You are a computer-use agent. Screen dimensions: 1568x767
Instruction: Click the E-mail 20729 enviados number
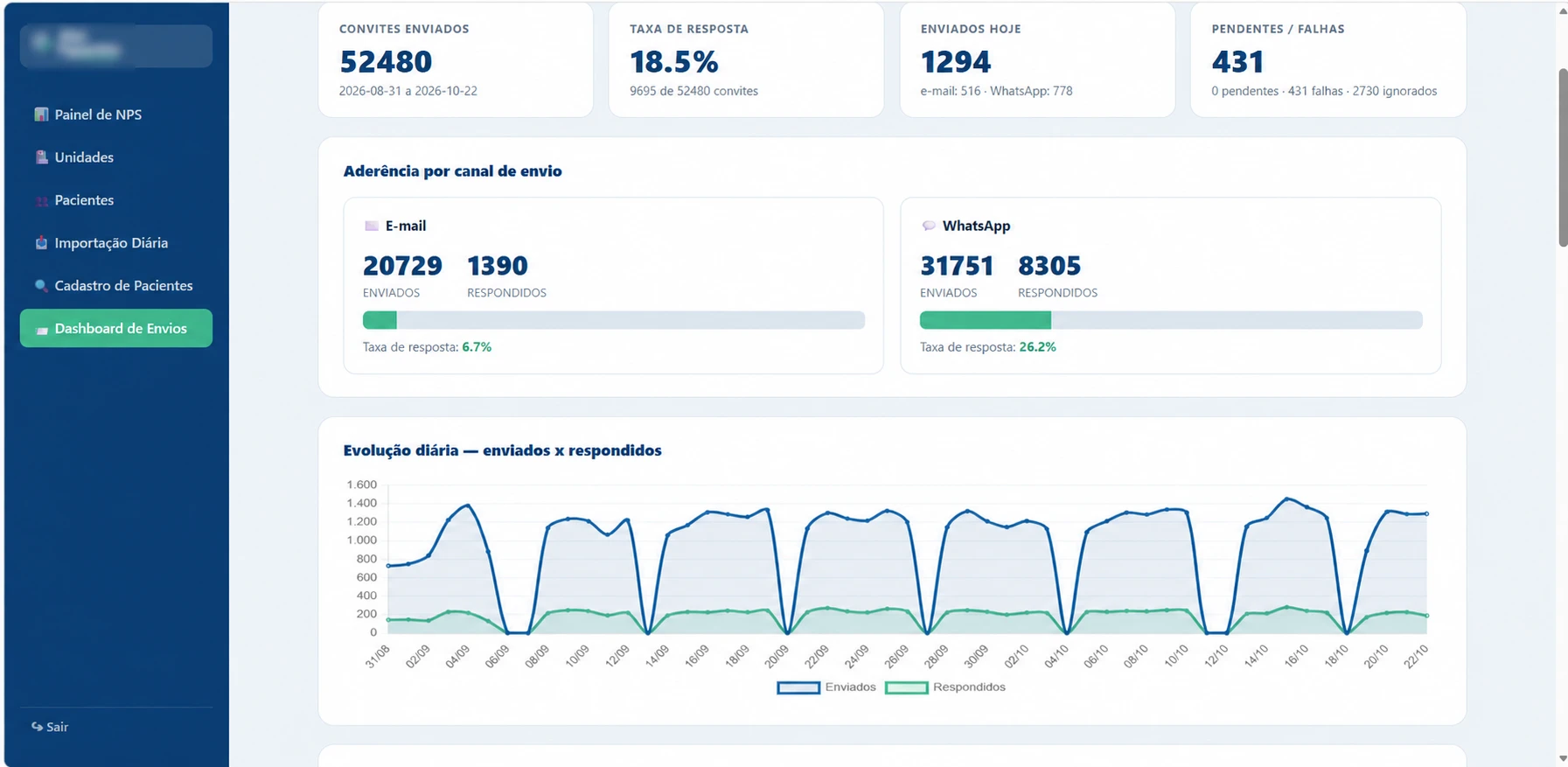pos(403,266)
